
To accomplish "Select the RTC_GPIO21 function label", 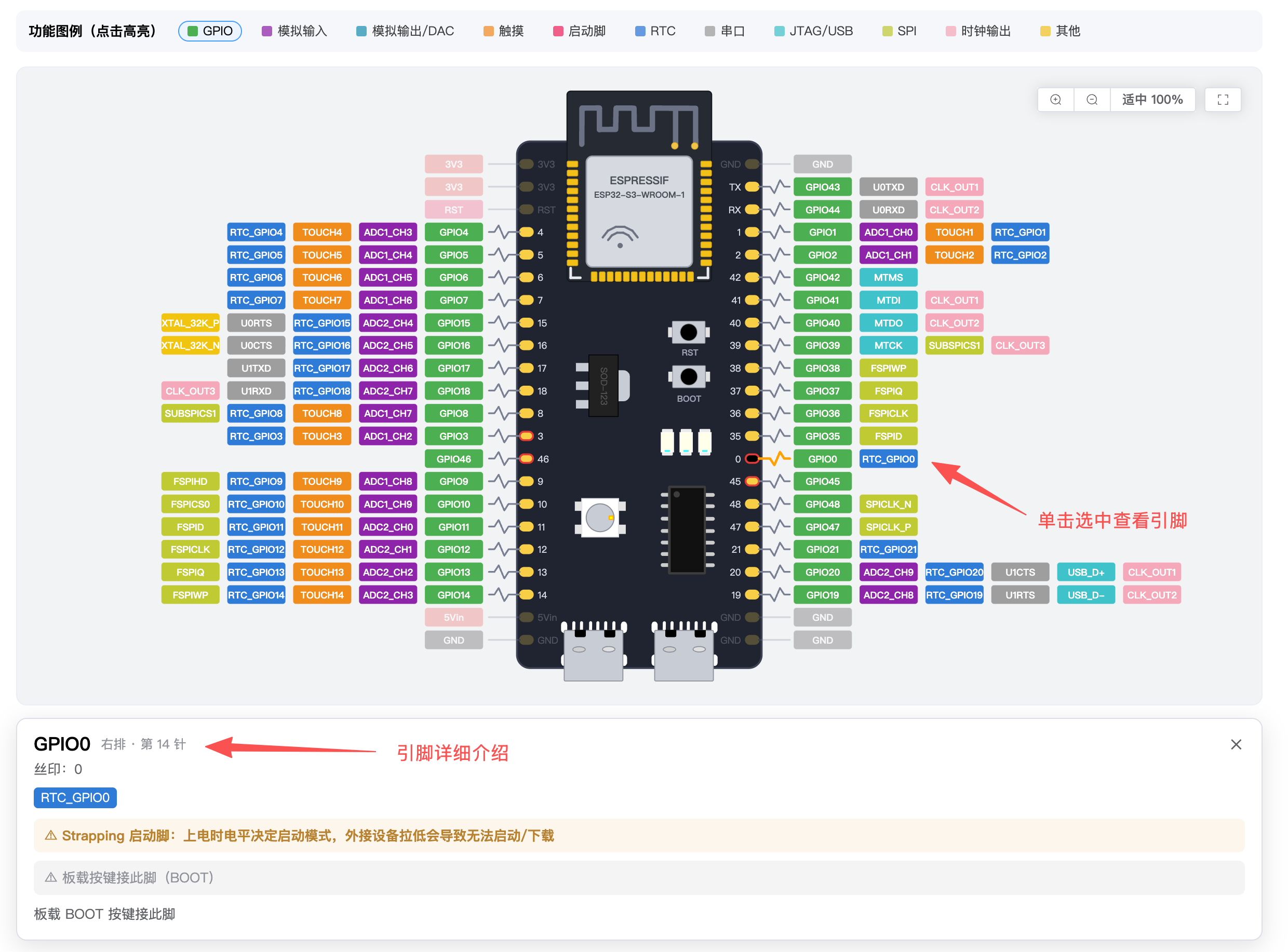I will point(888,549).
